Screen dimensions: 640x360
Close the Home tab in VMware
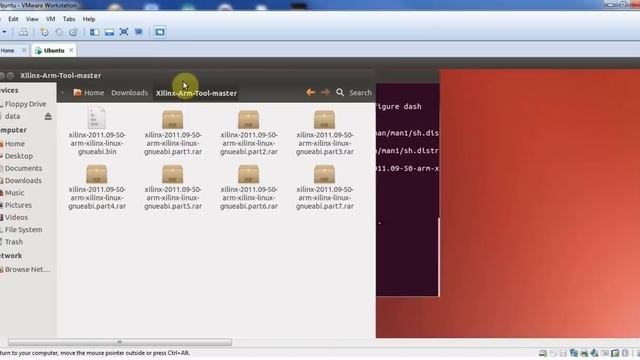(24, 50)
